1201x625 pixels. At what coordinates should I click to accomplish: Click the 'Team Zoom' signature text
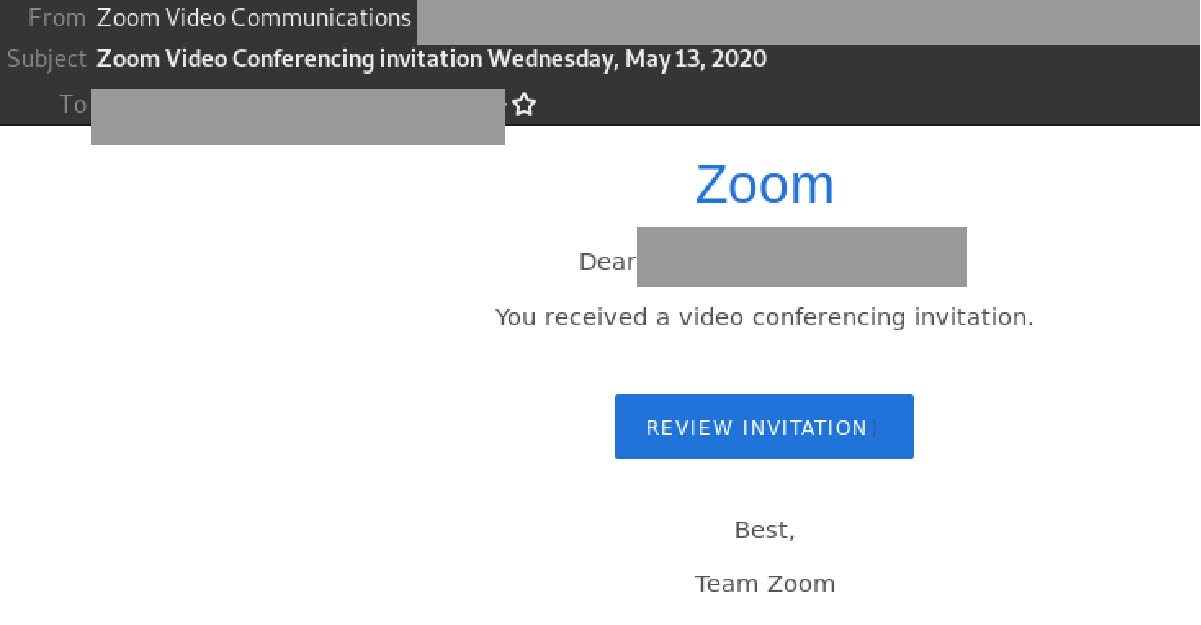[x=765, y=584]
